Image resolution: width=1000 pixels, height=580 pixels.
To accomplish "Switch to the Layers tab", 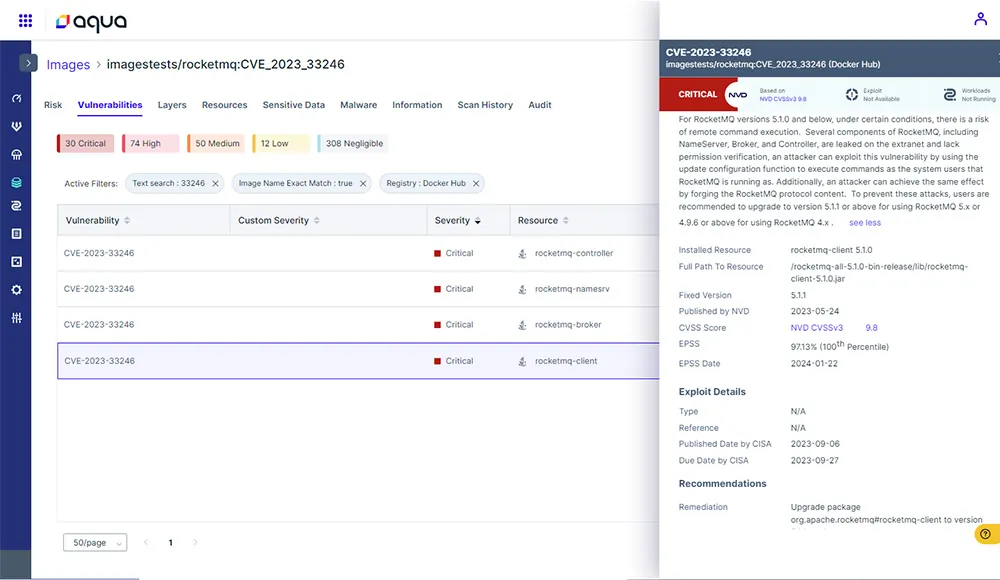I will 172,105.
